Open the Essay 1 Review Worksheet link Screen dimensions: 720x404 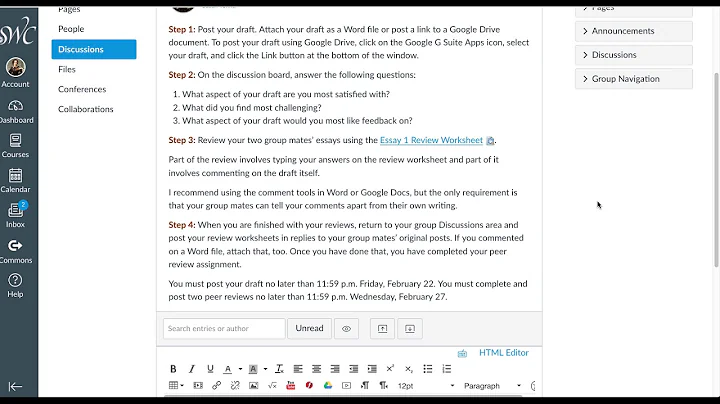pos(431,140)
